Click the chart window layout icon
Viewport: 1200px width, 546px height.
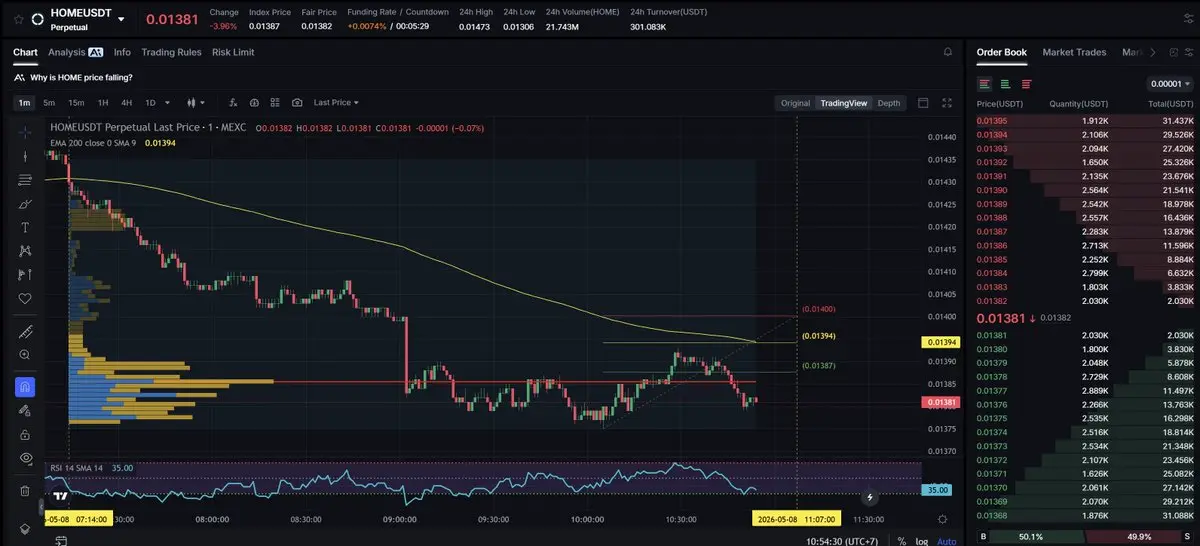pyautogui.click(x=923, y=103)
